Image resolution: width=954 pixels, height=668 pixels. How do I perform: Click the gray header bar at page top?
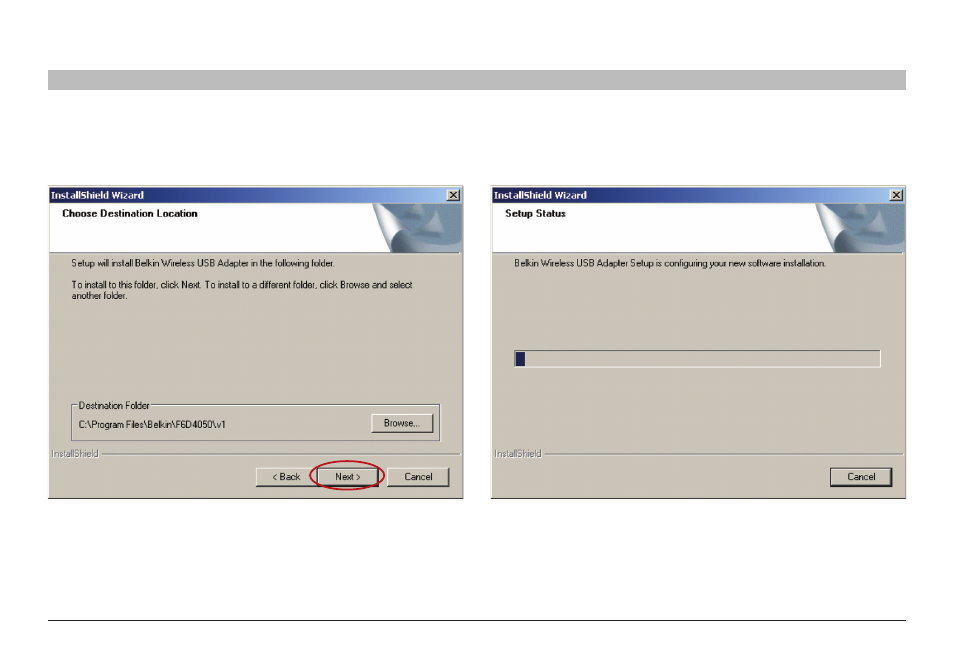point(476,80)
